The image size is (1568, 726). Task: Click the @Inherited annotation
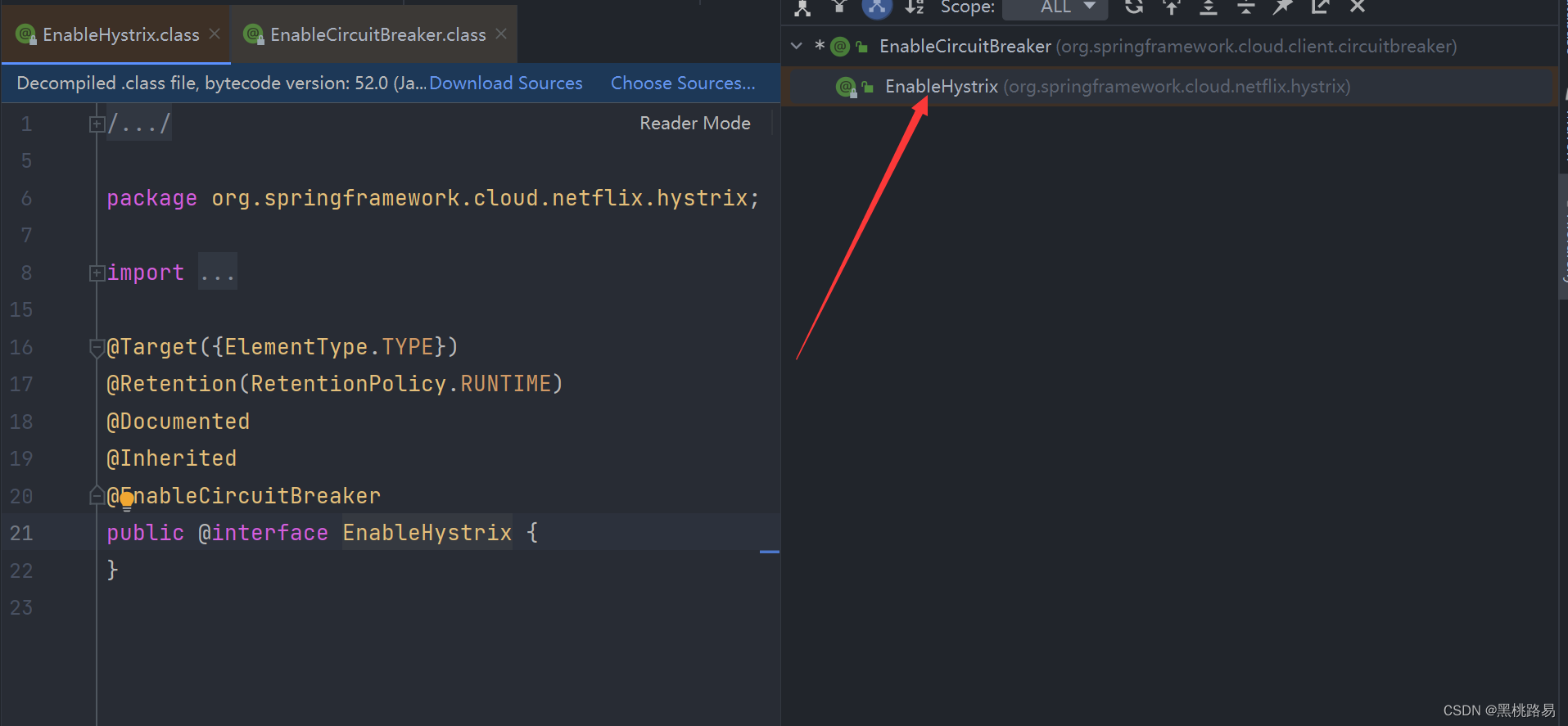172,458
